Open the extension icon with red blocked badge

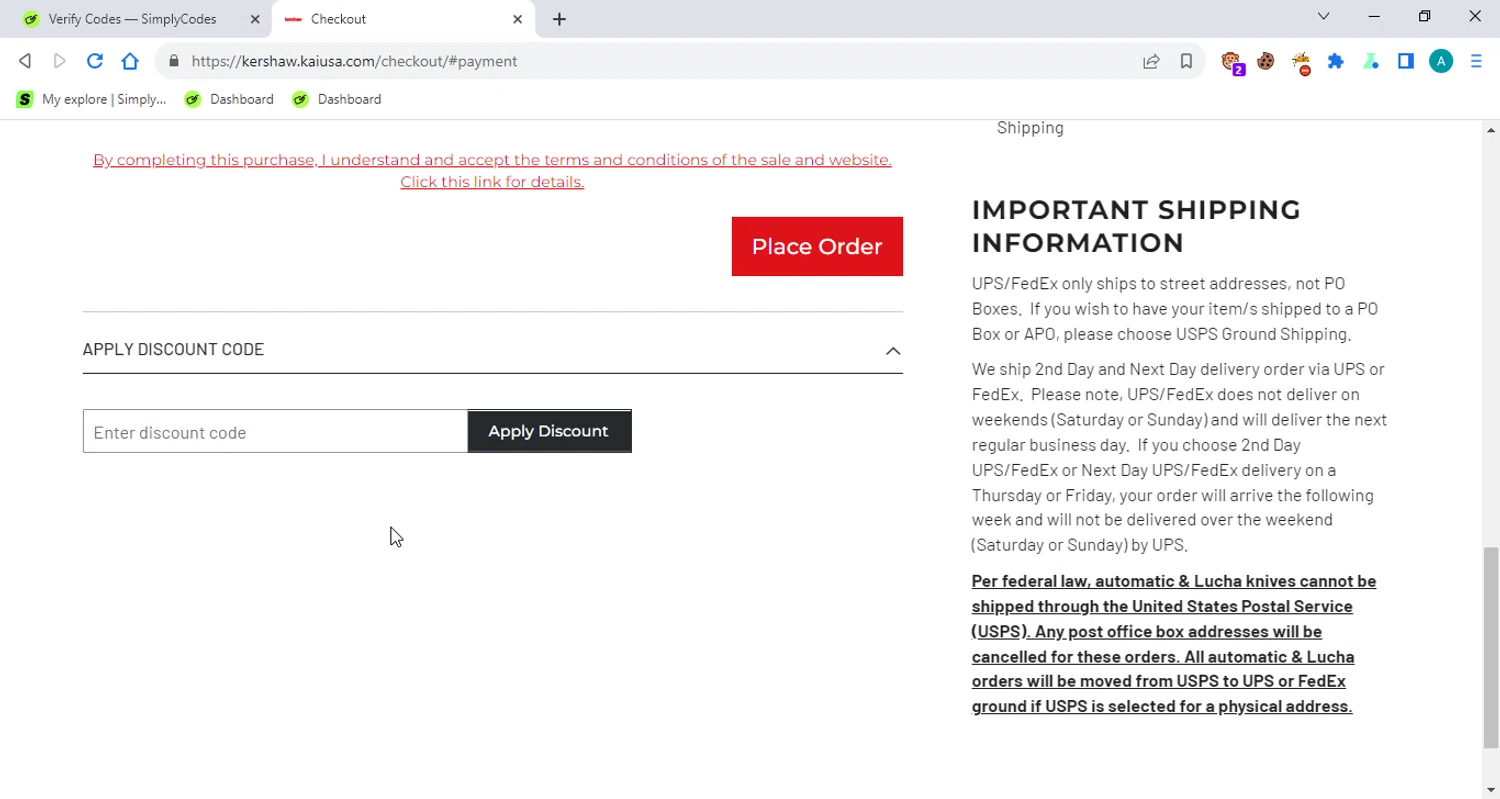coord(1301,63)
